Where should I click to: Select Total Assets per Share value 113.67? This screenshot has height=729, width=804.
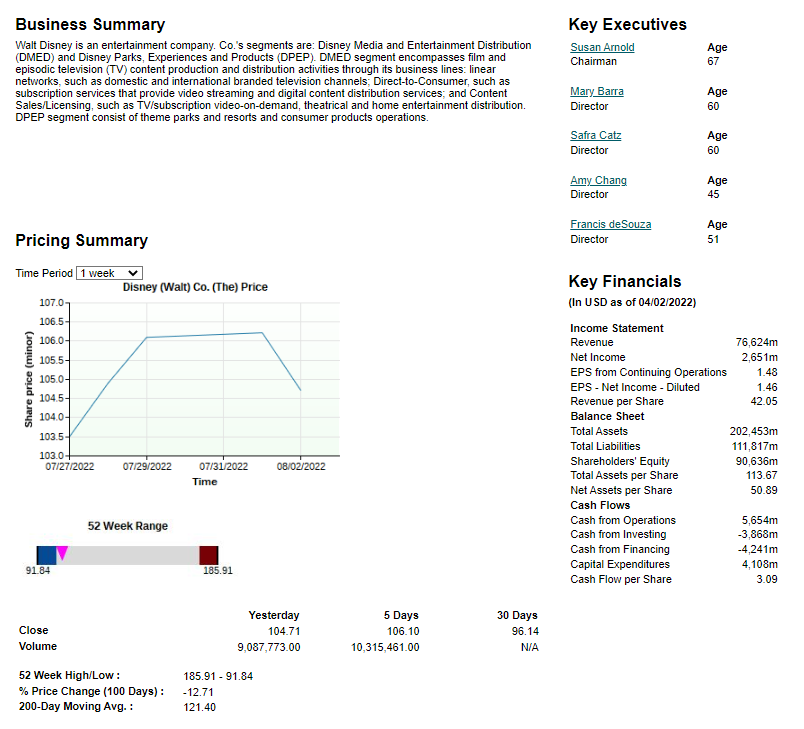point(761,475)
